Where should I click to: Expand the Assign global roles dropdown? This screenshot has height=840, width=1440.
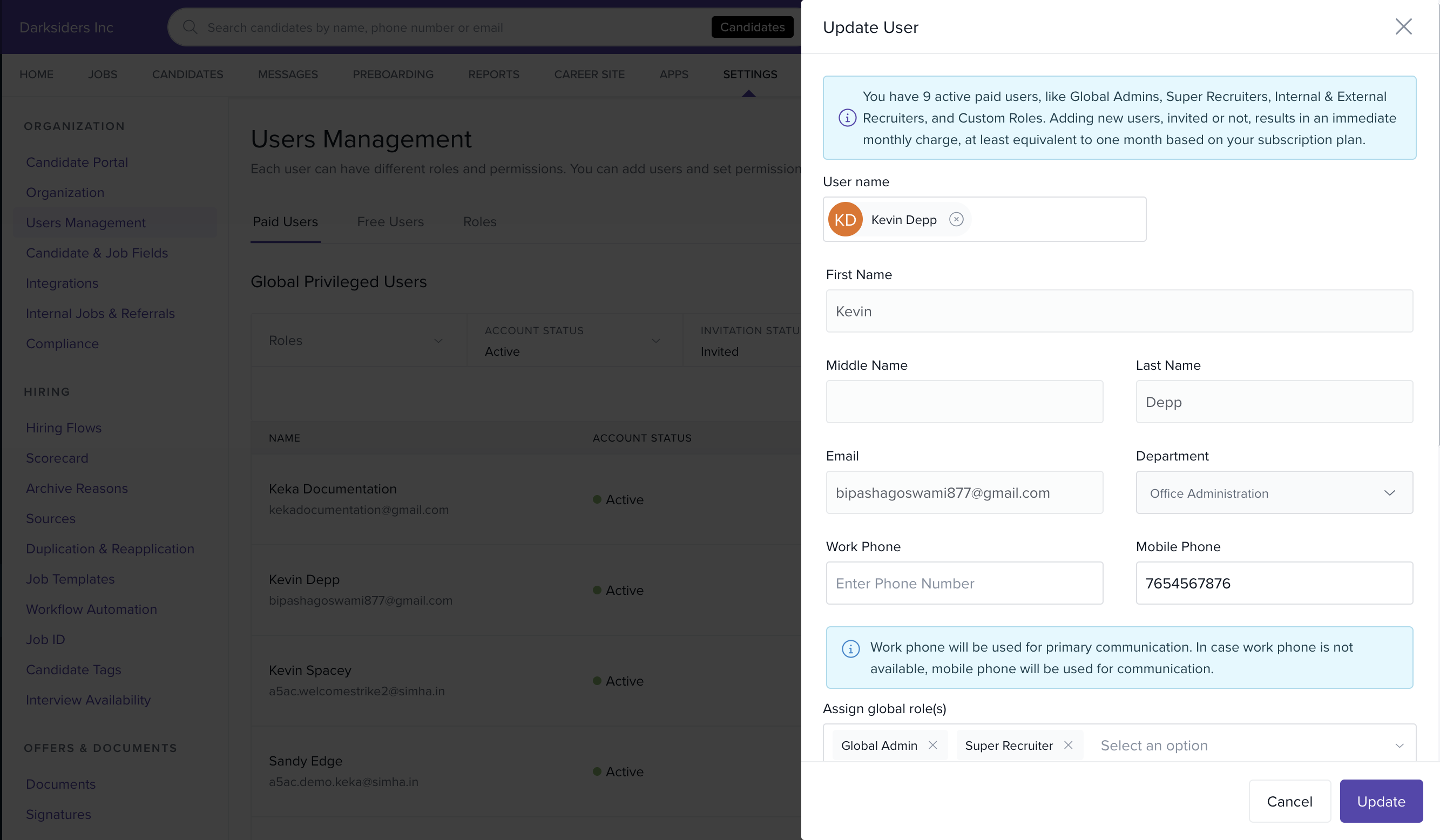click(x=1399, y=745)
